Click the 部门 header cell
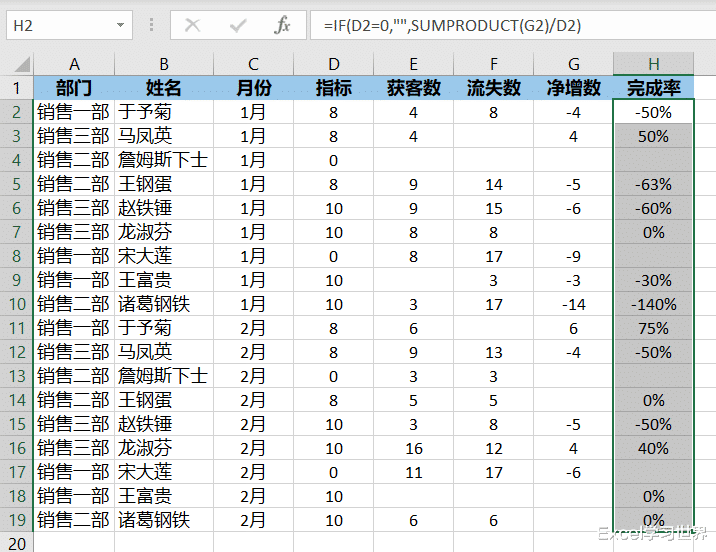716x552 pixels. (74, 88)
